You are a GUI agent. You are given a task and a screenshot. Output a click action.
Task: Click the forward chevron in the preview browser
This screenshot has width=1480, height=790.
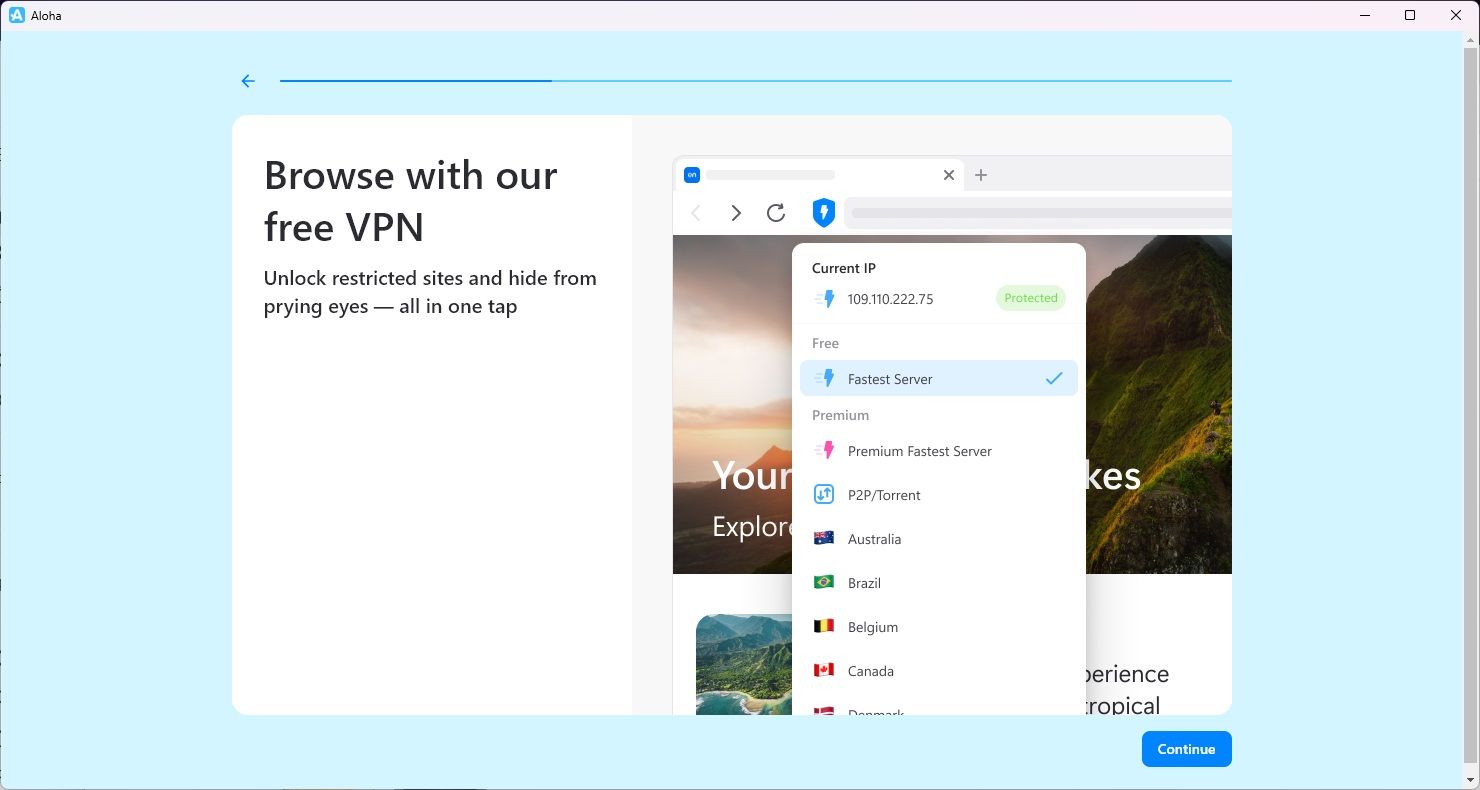736,212
